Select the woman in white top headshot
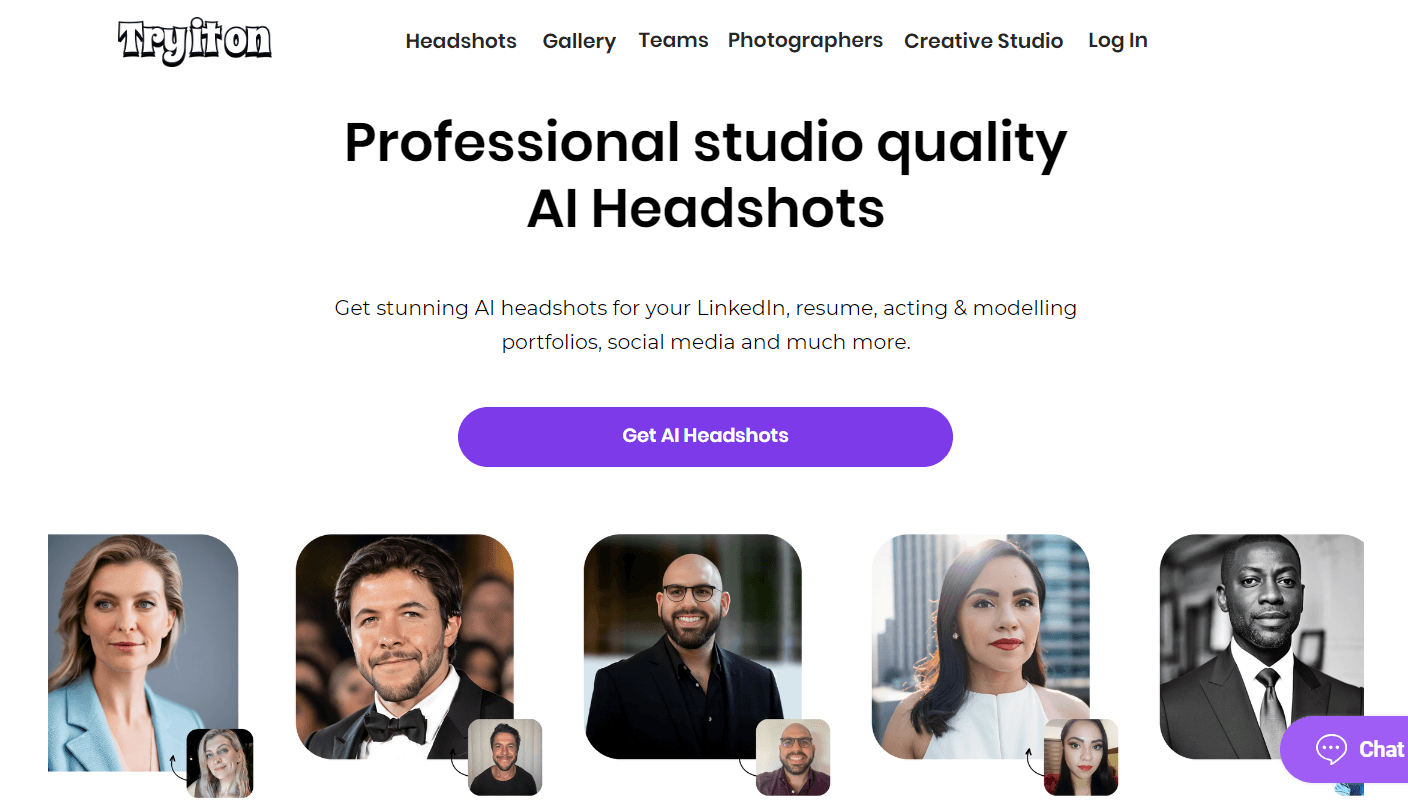Viewport: 1408px width, 803px height. pos(980,646)
